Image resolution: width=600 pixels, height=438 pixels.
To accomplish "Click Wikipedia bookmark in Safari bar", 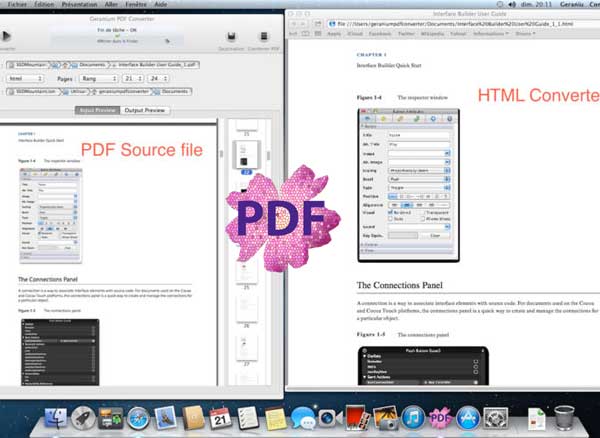I will click(x=432, y=34).
